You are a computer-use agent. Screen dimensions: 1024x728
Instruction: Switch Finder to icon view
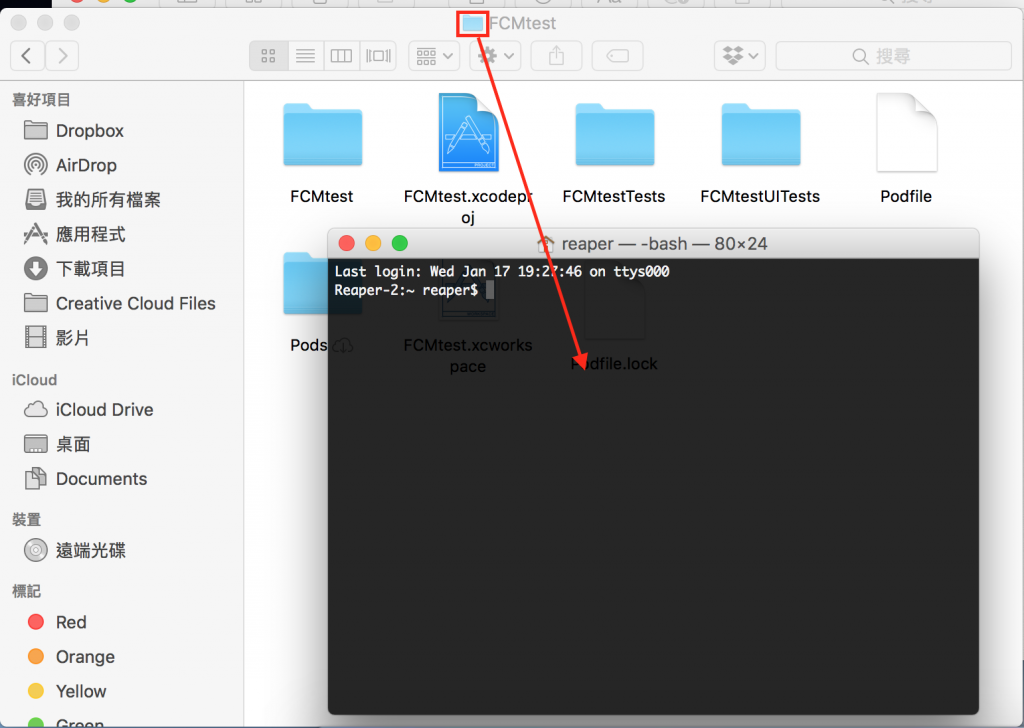point(268,56)
